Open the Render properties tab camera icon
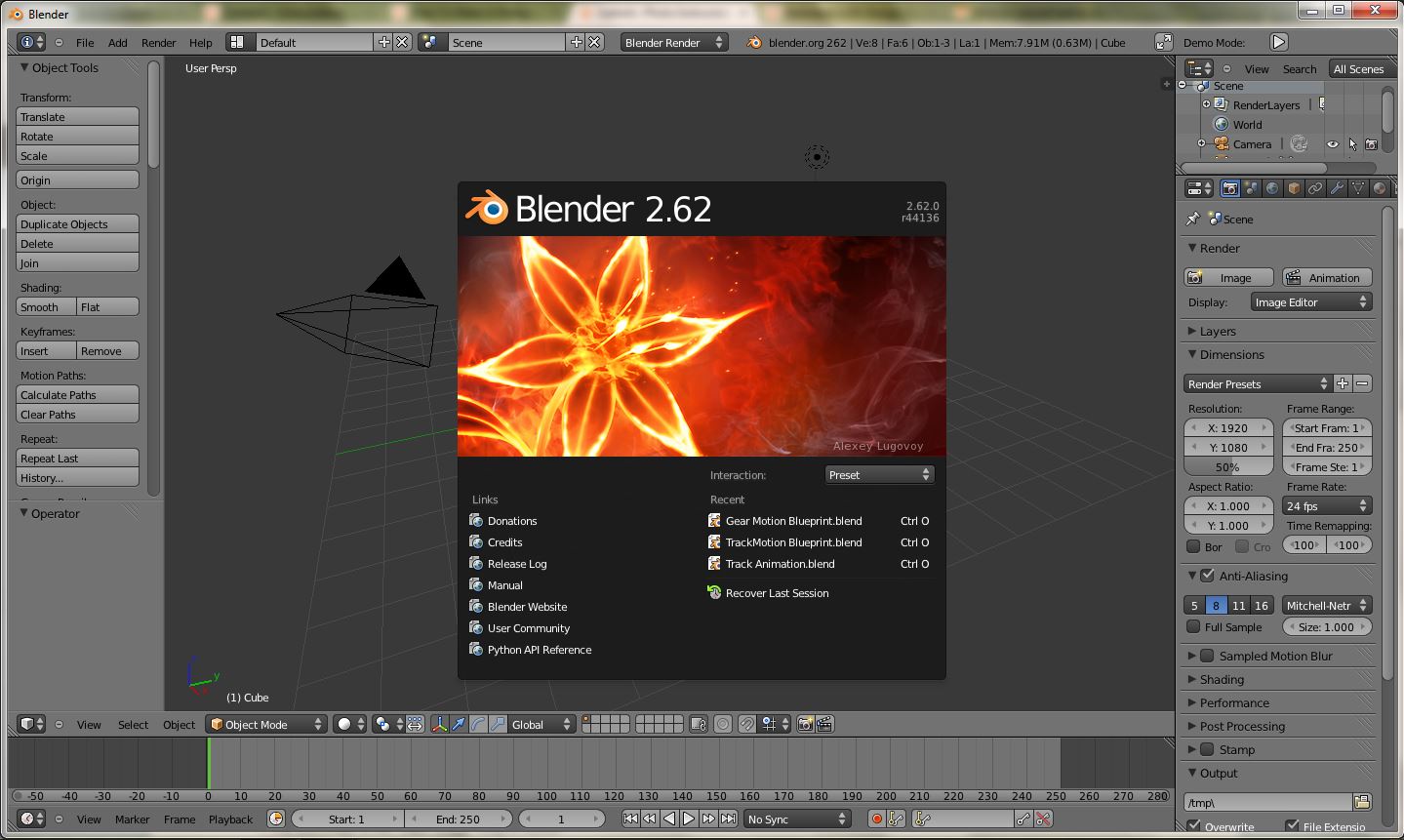 1230,188
